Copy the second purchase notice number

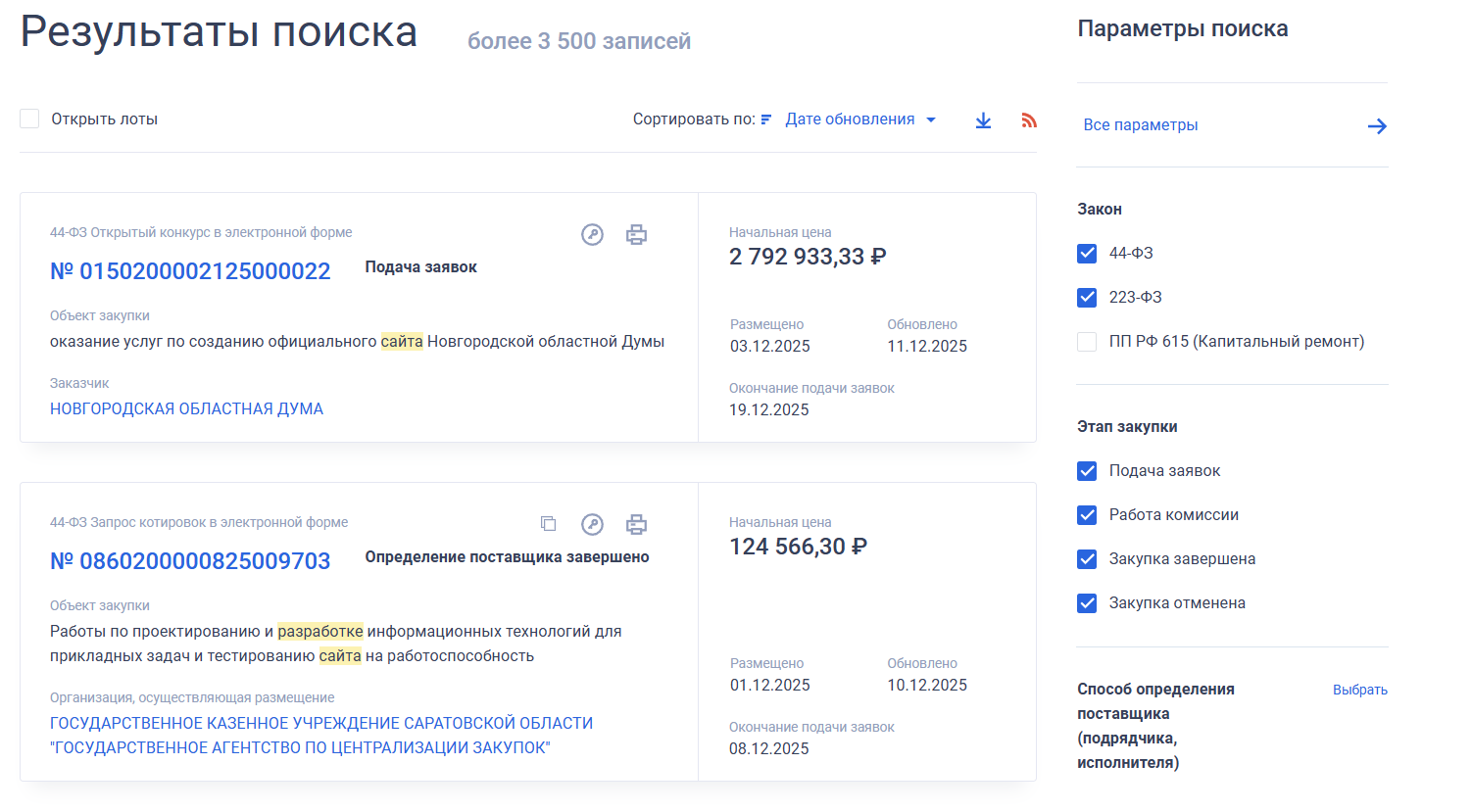(548, 524)
